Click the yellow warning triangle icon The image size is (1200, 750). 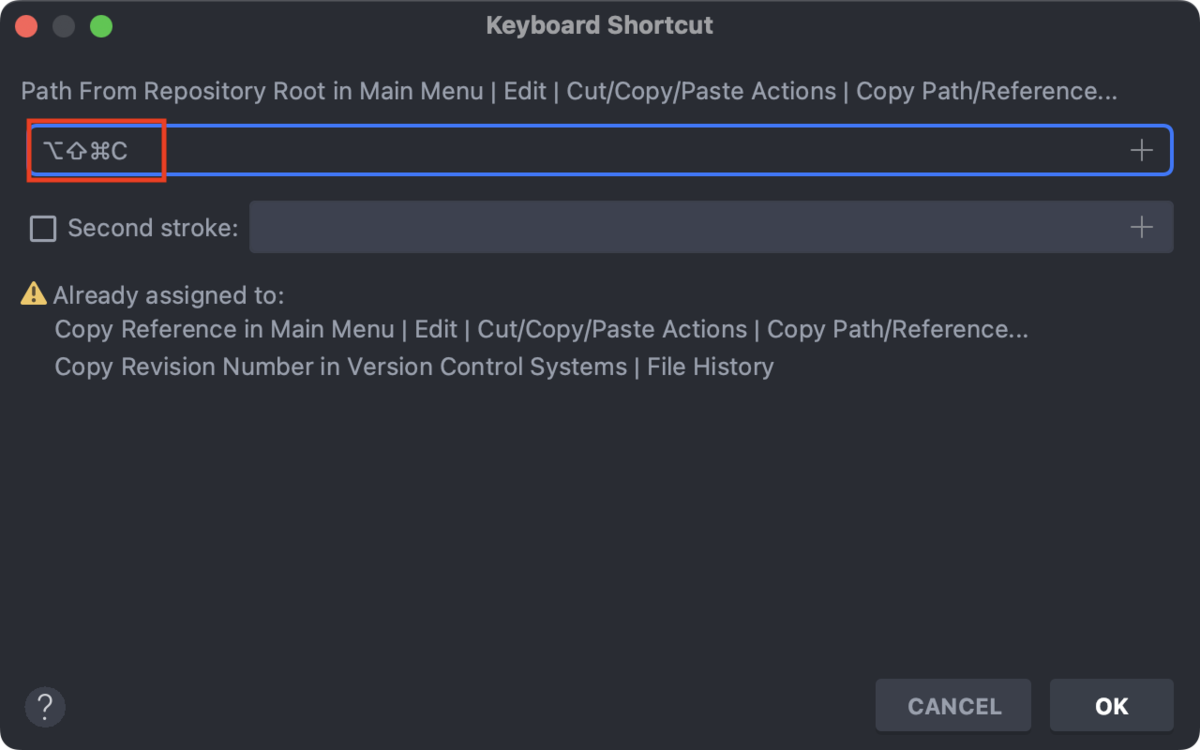click(x=34, y=294)
